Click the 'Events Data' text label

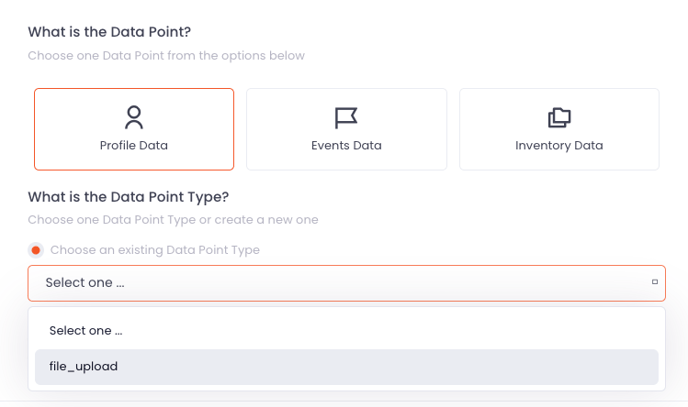pos(346,145)
